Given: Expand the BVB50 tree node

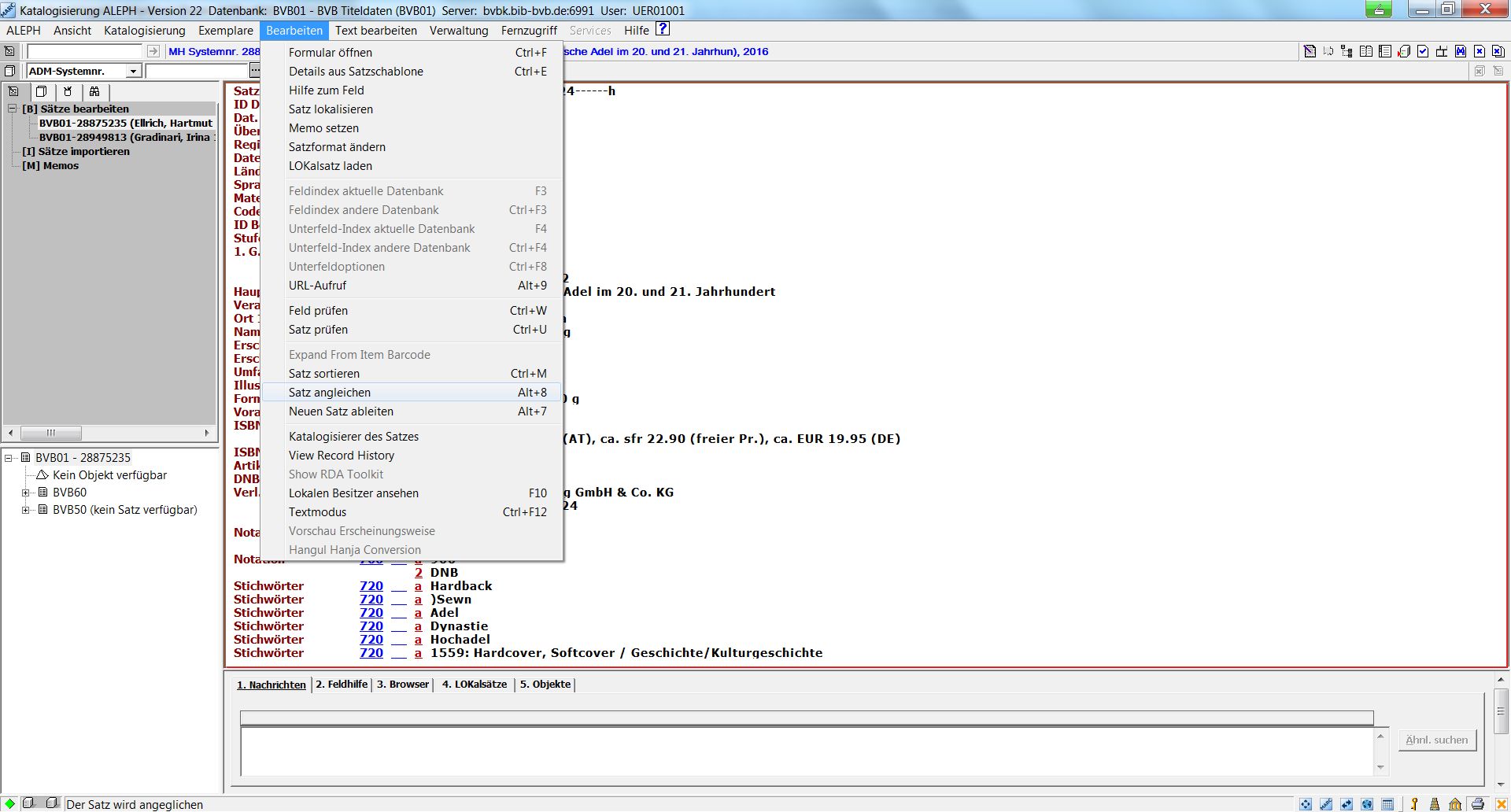Looking at the screenshot, I should [26, 510].
